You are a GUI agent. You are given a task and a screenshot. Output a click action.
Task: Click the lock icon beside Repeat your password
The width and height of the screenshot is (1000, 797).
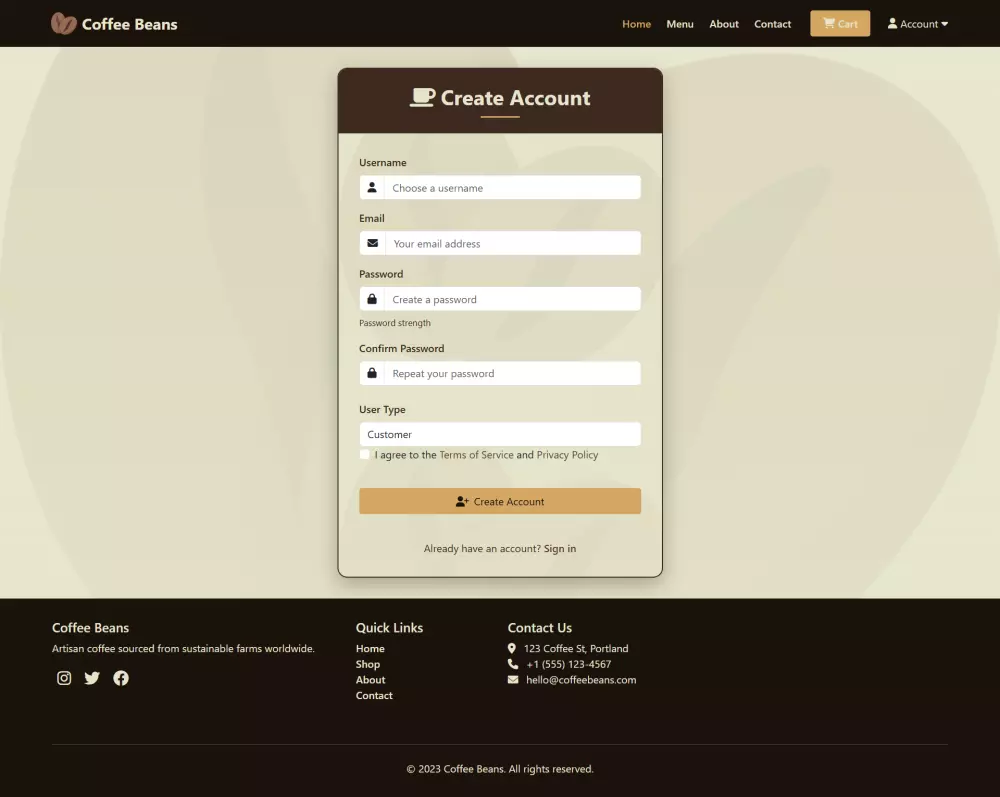[372, 373]
